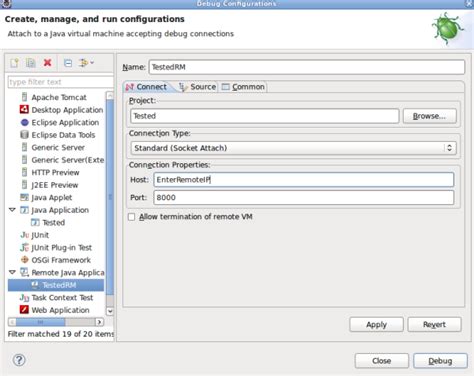
Task: Click the tree's horizontal scrollbar left arrow
Action: click(x=12, y=322)
